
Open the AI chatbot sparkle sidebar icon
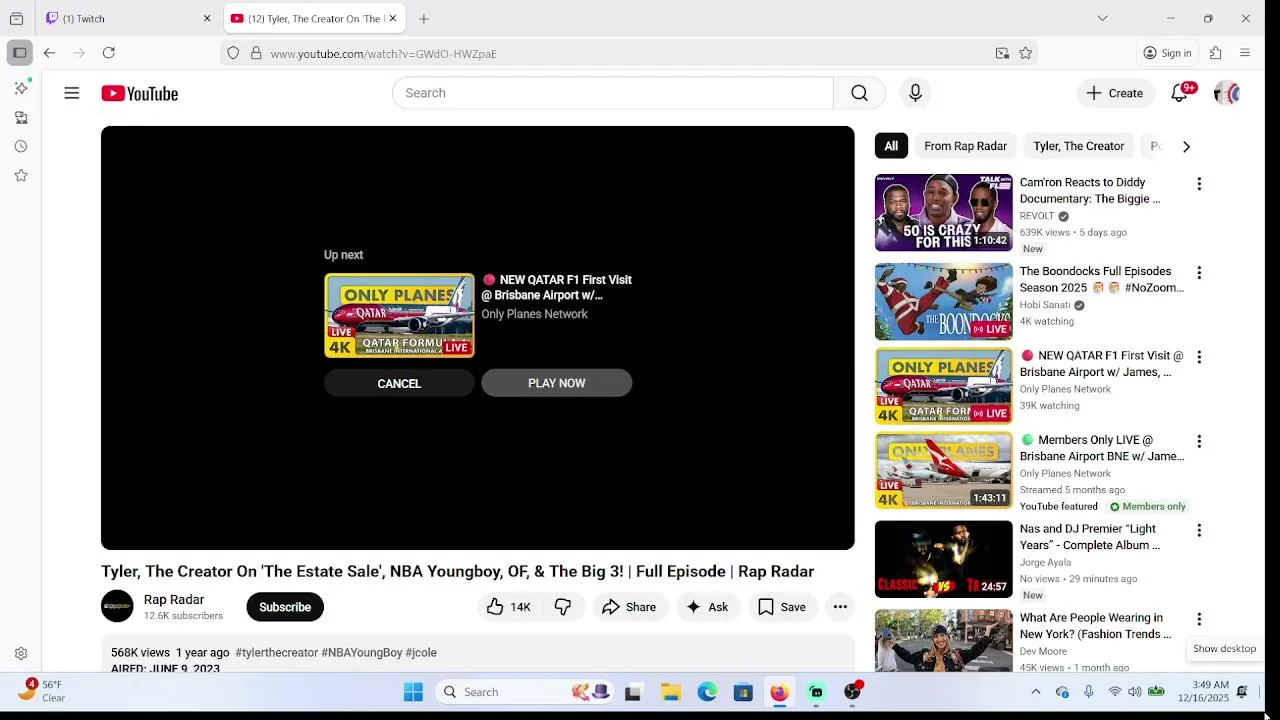(x=21, y=88)
